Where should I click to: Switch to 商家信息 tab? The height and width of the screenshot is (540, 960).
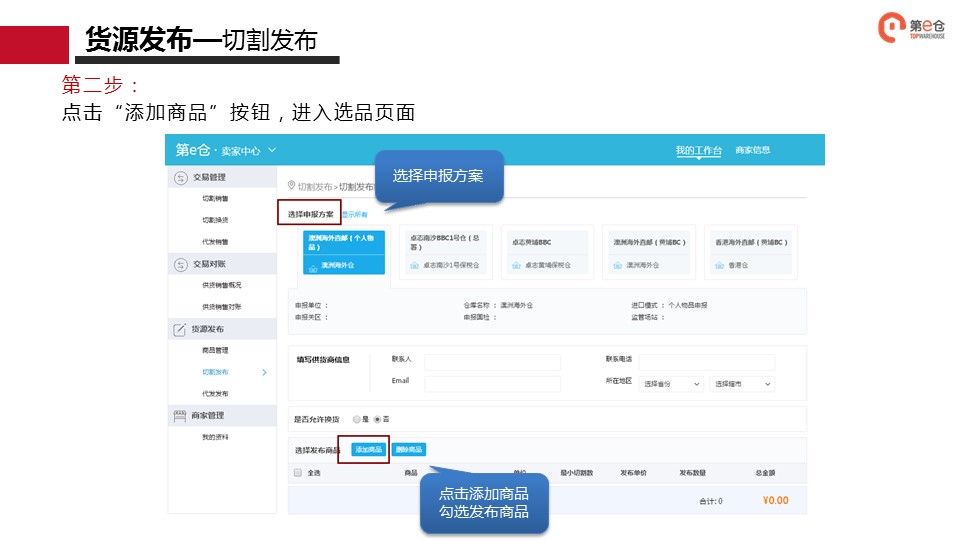click(752, 150)
